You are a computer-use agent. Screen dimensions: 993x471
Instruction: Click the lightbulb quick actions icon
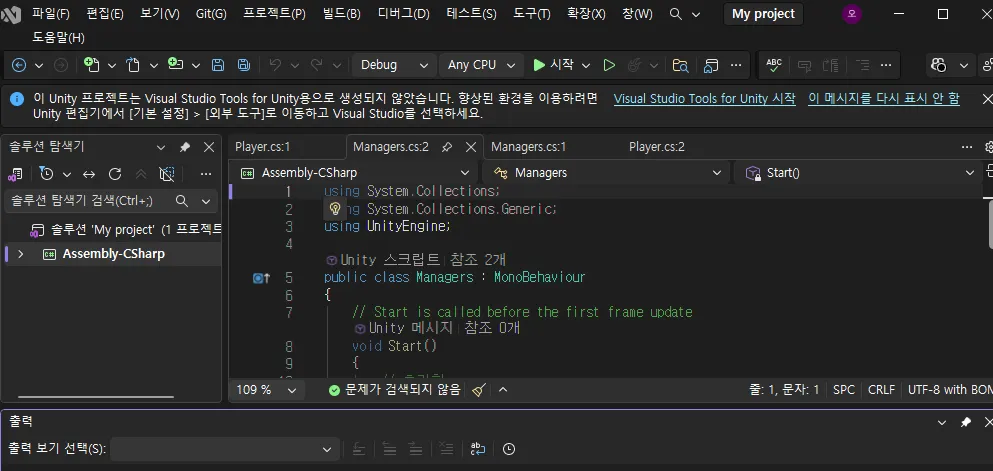point(336,209)
